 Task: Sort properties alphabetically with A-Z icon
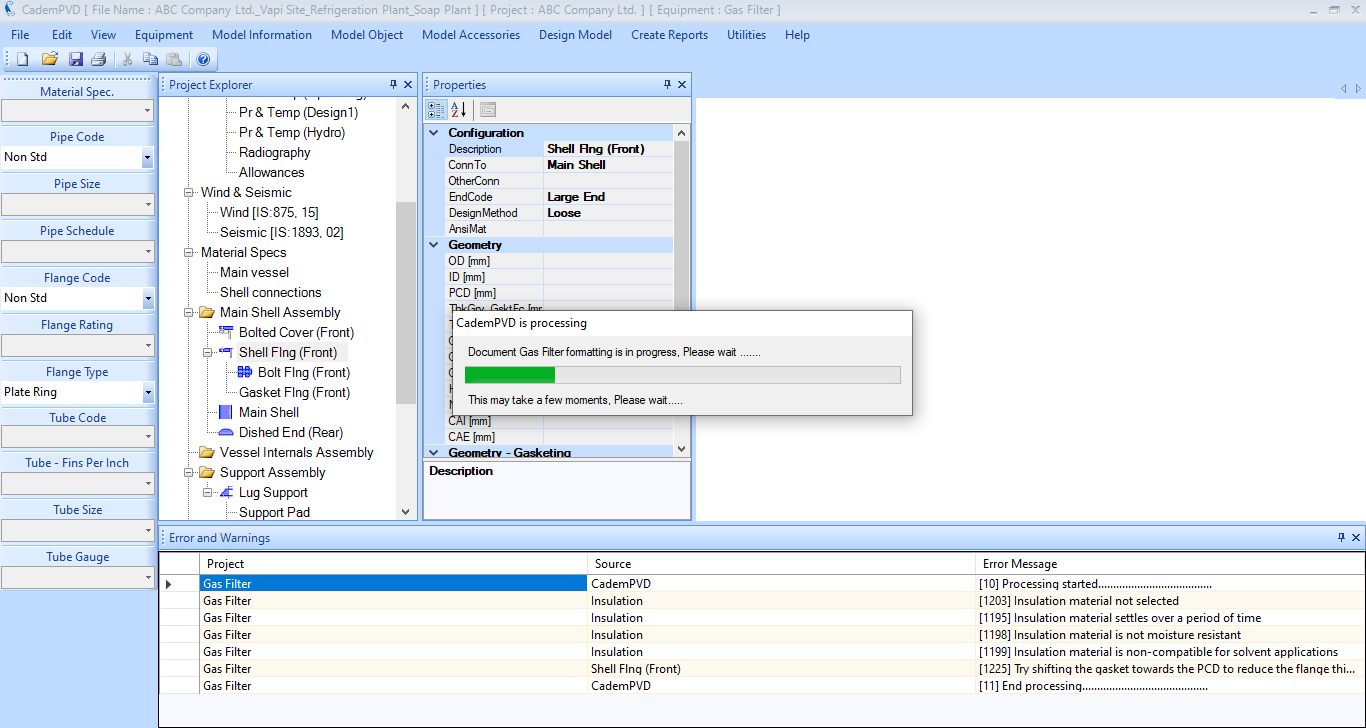pyautogui.click(x=459, y=110)
